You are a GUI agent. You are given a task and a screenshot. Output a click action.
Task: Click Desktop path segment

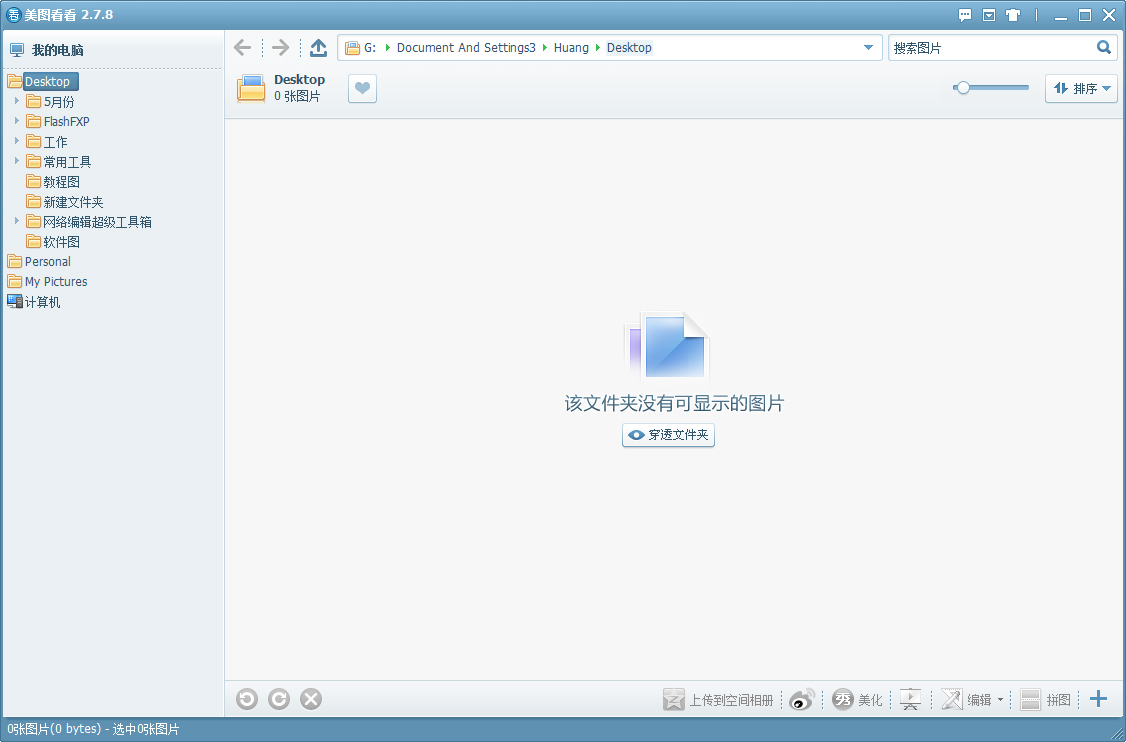pyautogui.click(x=629, y=47)
